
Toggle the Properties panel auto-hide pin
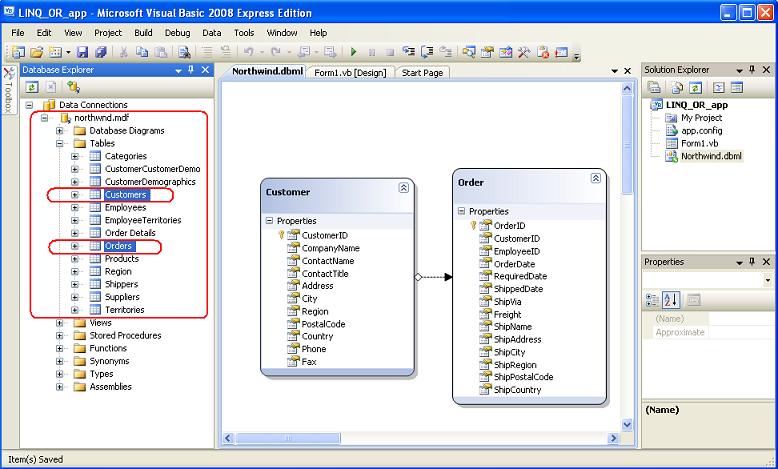[752, 262]
